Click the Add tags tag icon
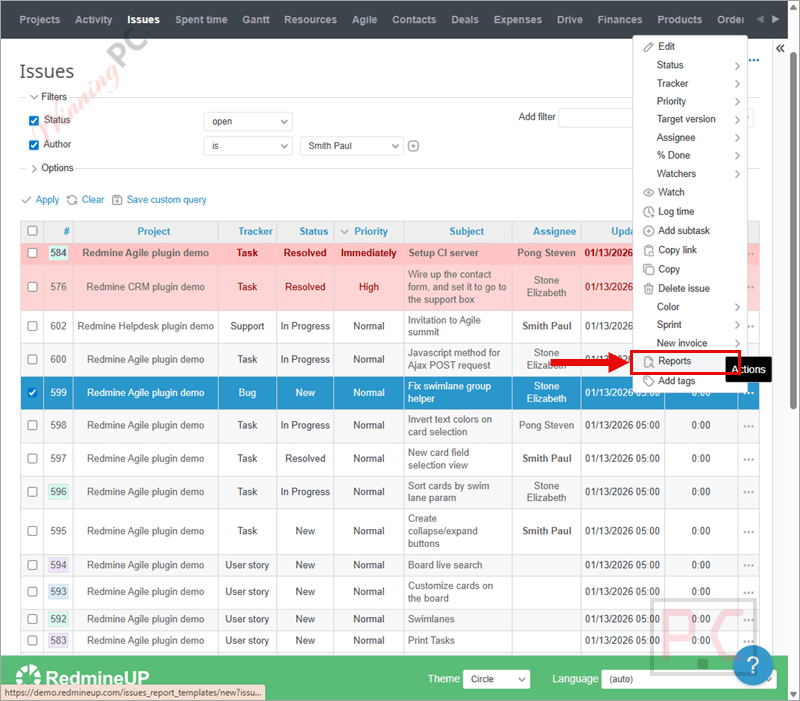800x701 pixels. tap(648, 381)
